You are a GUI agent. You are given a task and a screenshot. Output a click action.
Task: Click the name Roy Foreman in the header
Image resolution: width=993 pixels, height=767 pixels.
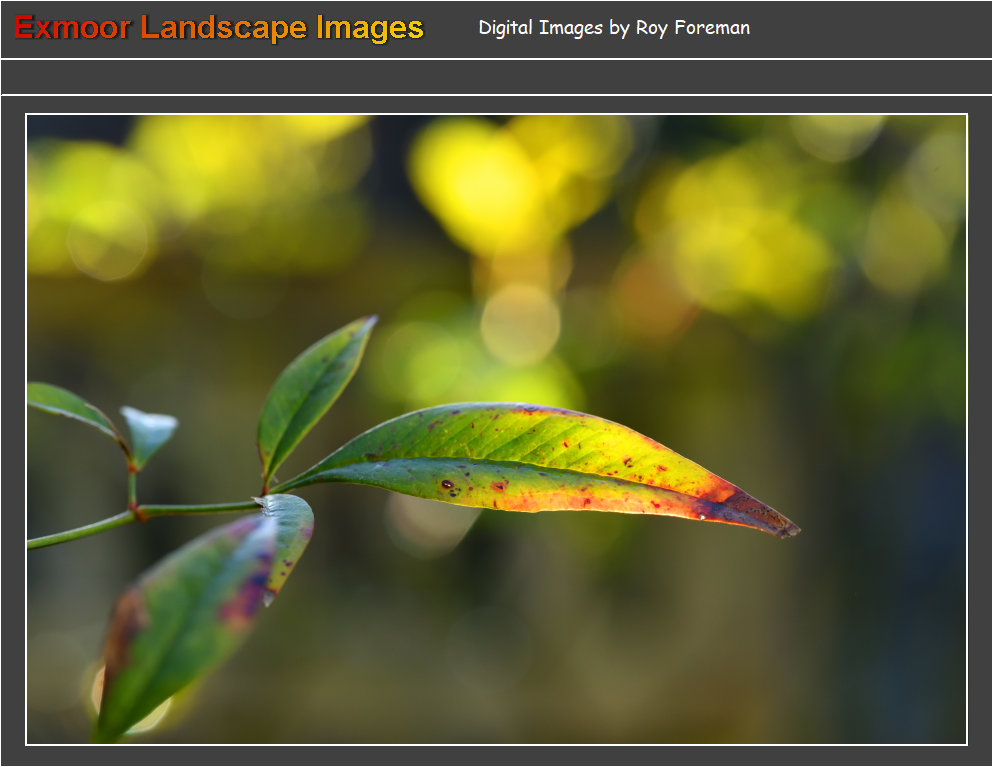click(692, 28)
